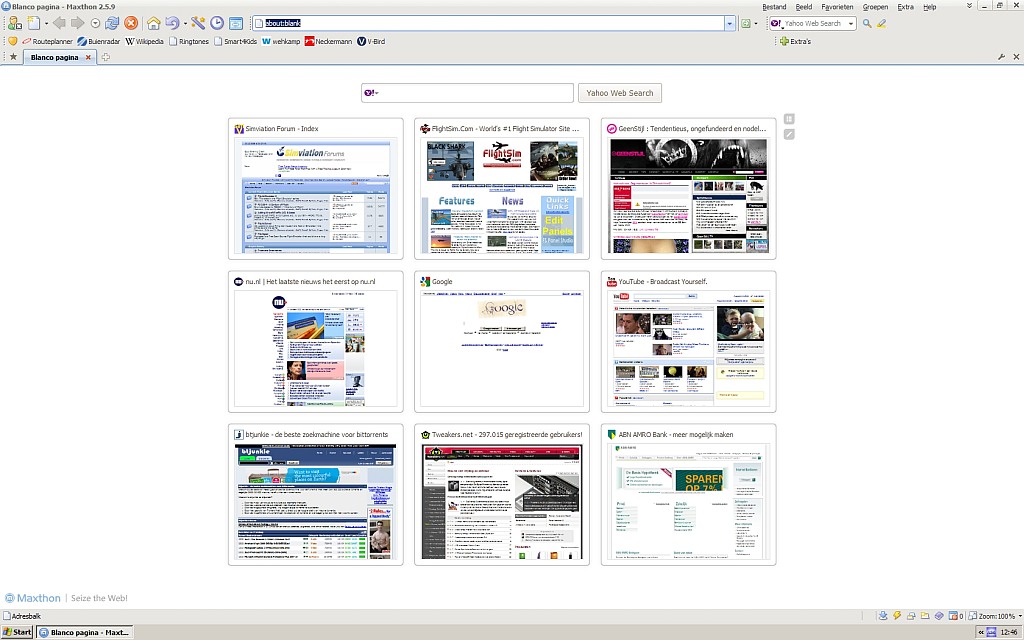Open the Beeld menu
The height and width of the screenshot is (640, 1024).
click(804, 7)
